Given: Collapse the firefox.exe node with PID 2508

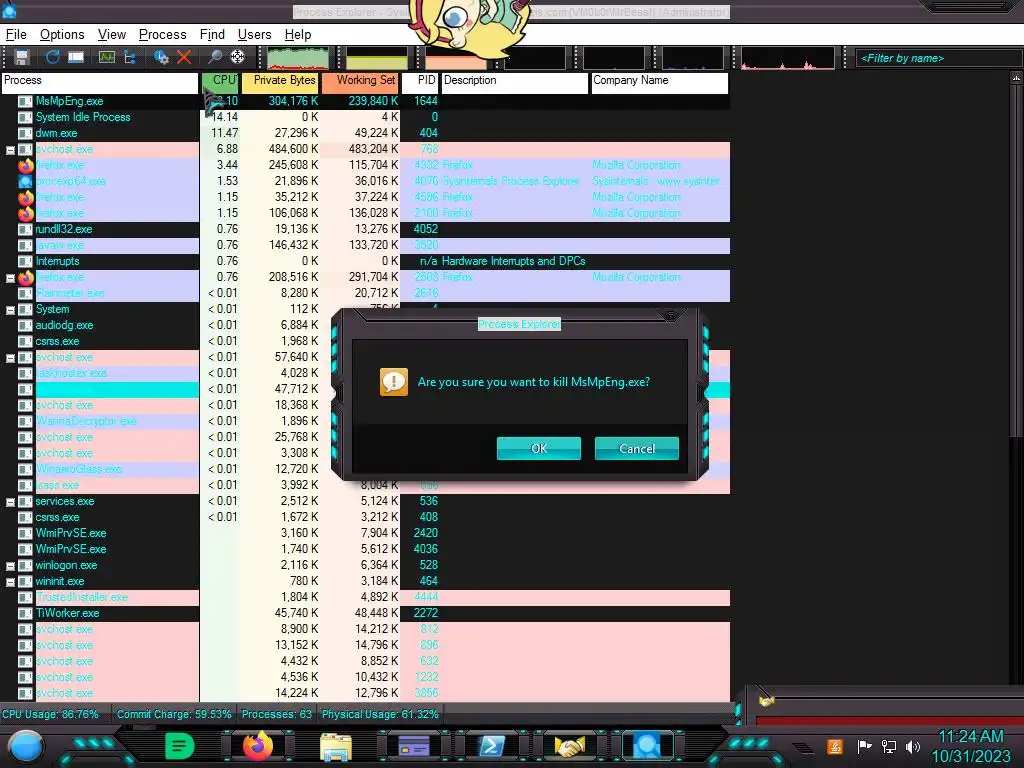Looking at the screenshot, I should pos(10,278).
